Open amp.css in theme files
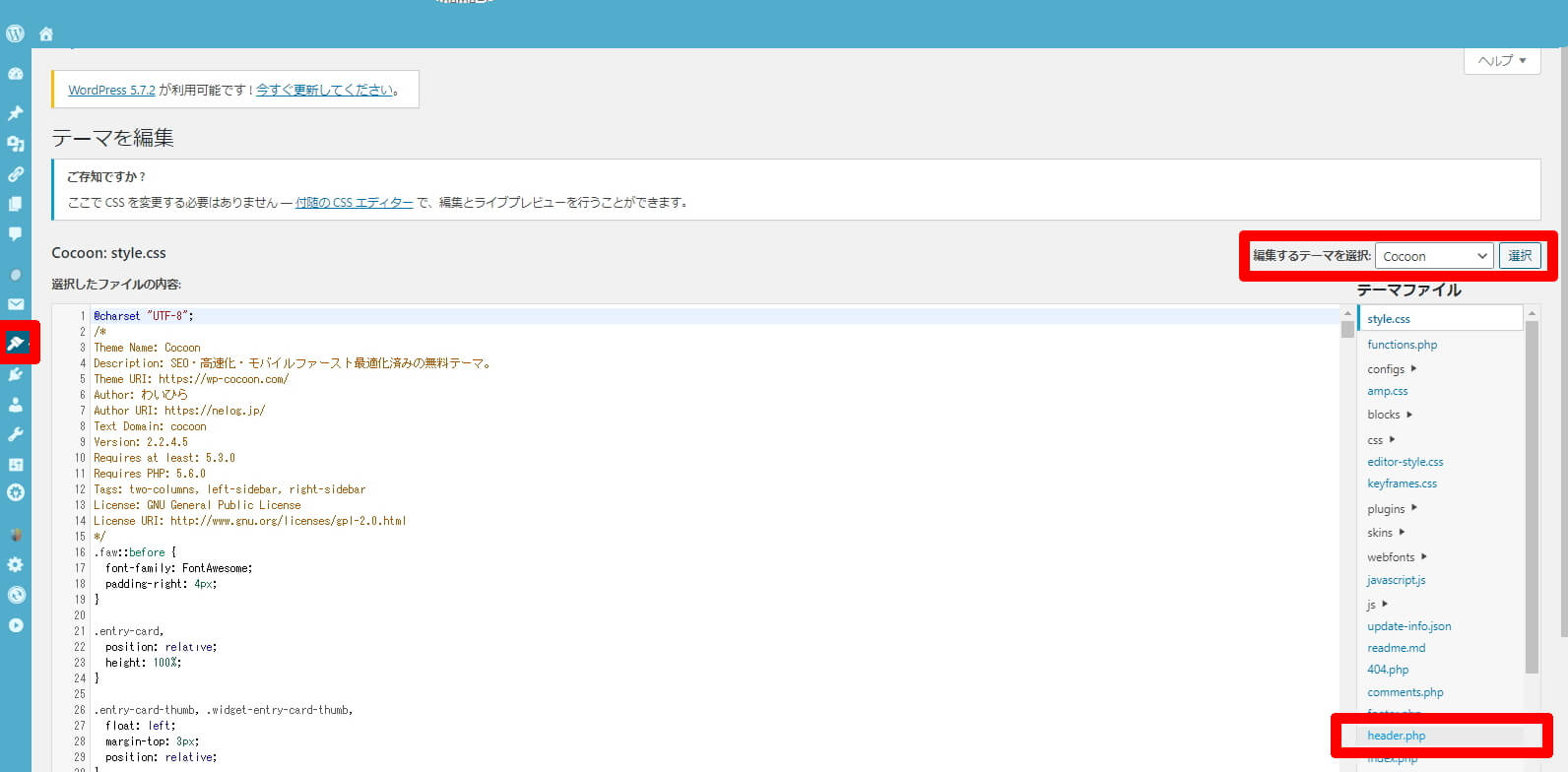The height and width of the screenshot is (772, 1568). (x=1387, y=391)
